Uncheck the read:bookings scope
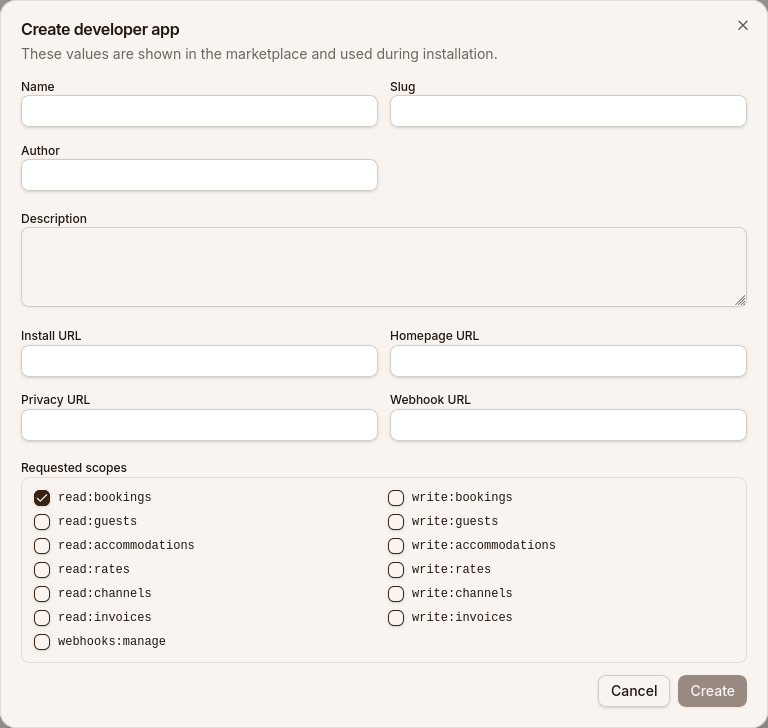Screen dimensions: 768x728 click(42, 498)
